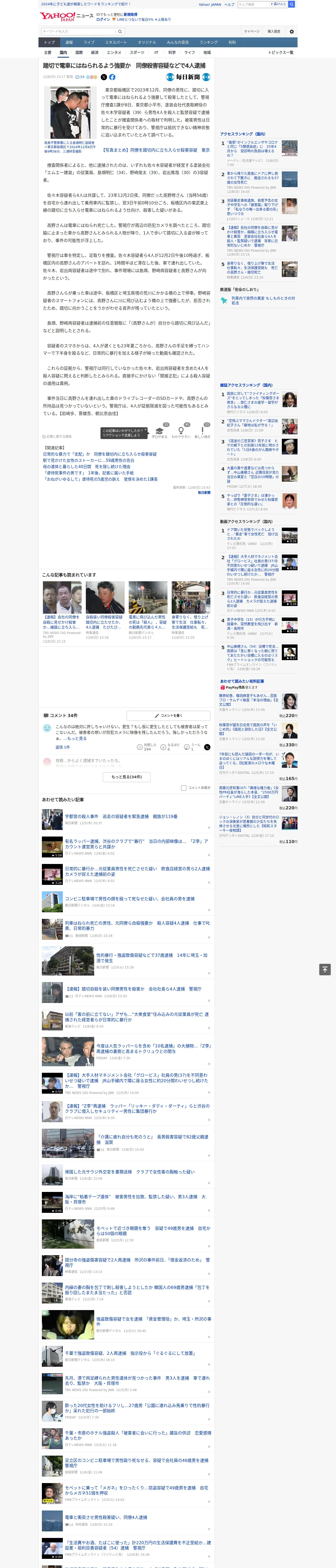Click the マイページ link
Viewport: 336px width, 1568px height.
(251, 32)
